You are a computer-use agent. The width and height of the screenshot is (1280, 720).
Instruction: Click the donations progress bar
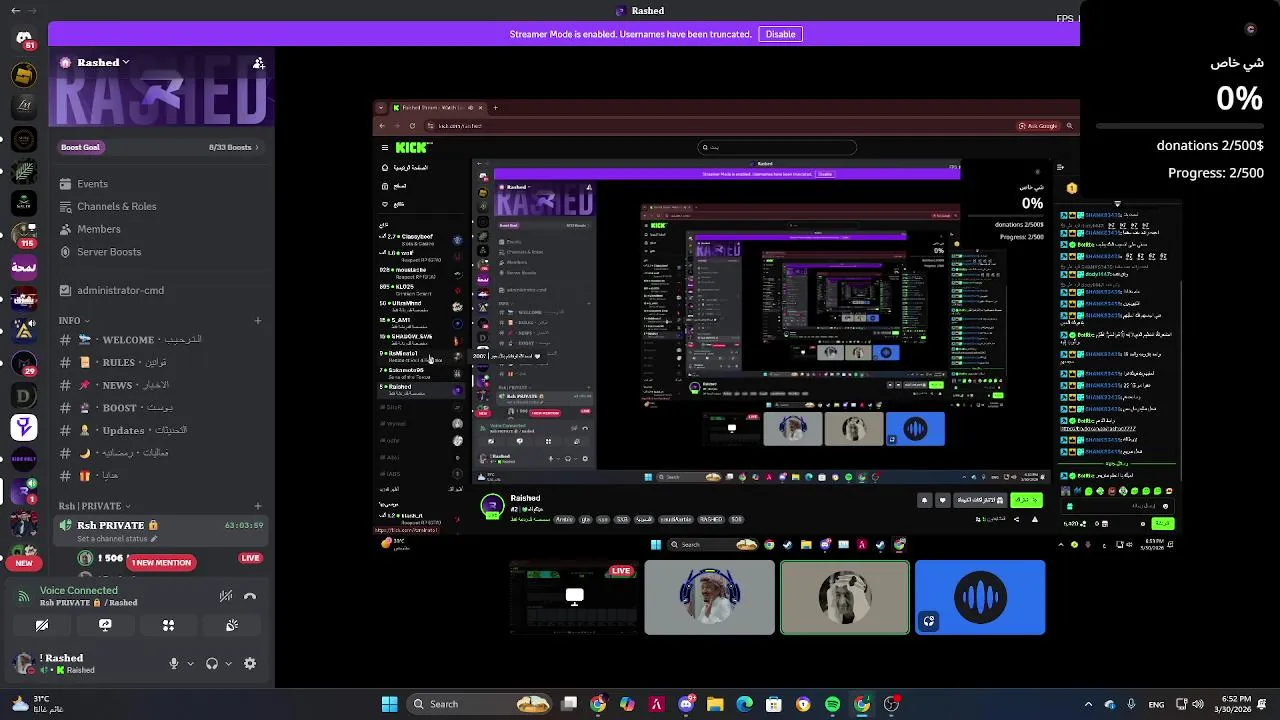[1180, 127]
